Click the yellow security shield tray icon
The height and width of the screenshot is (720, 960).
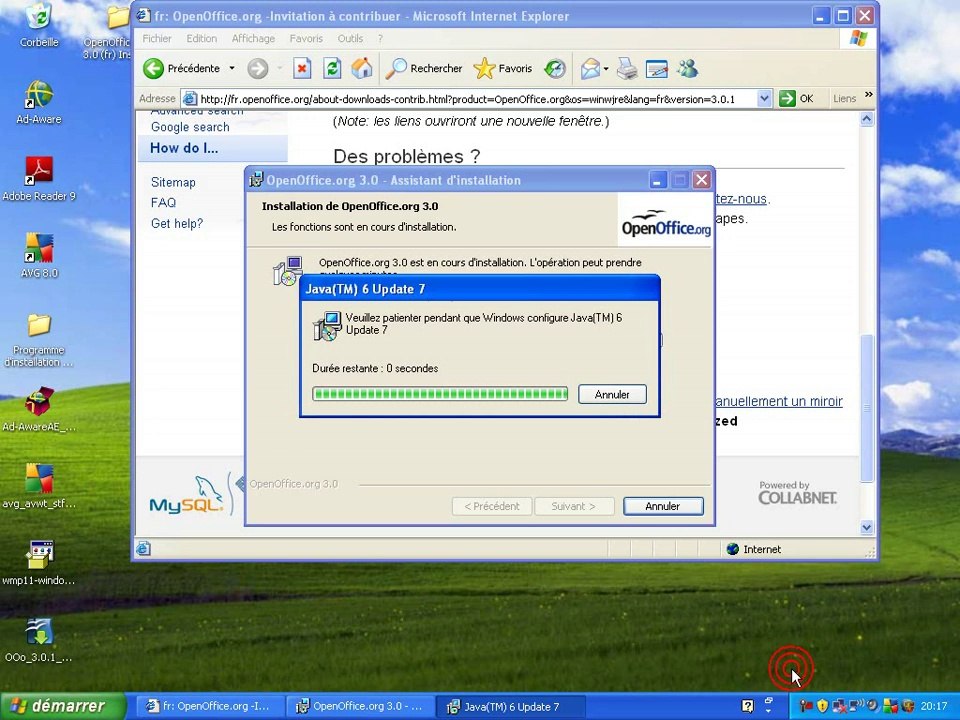(x=822, y=706)
